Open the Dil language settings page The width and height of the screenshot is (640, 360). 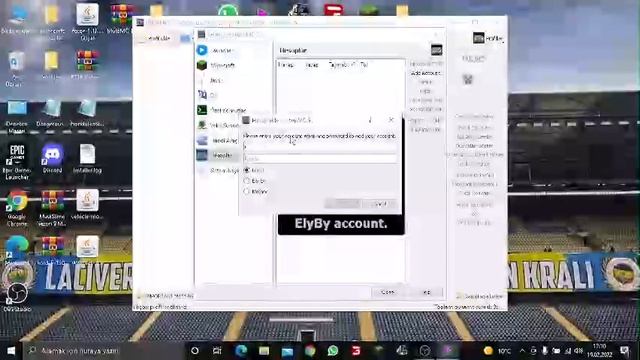pos(208,95)
